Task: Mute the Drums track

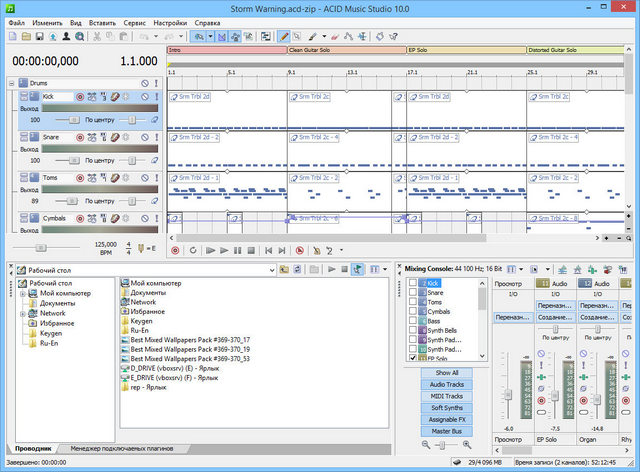Action: tap(144, 83)
